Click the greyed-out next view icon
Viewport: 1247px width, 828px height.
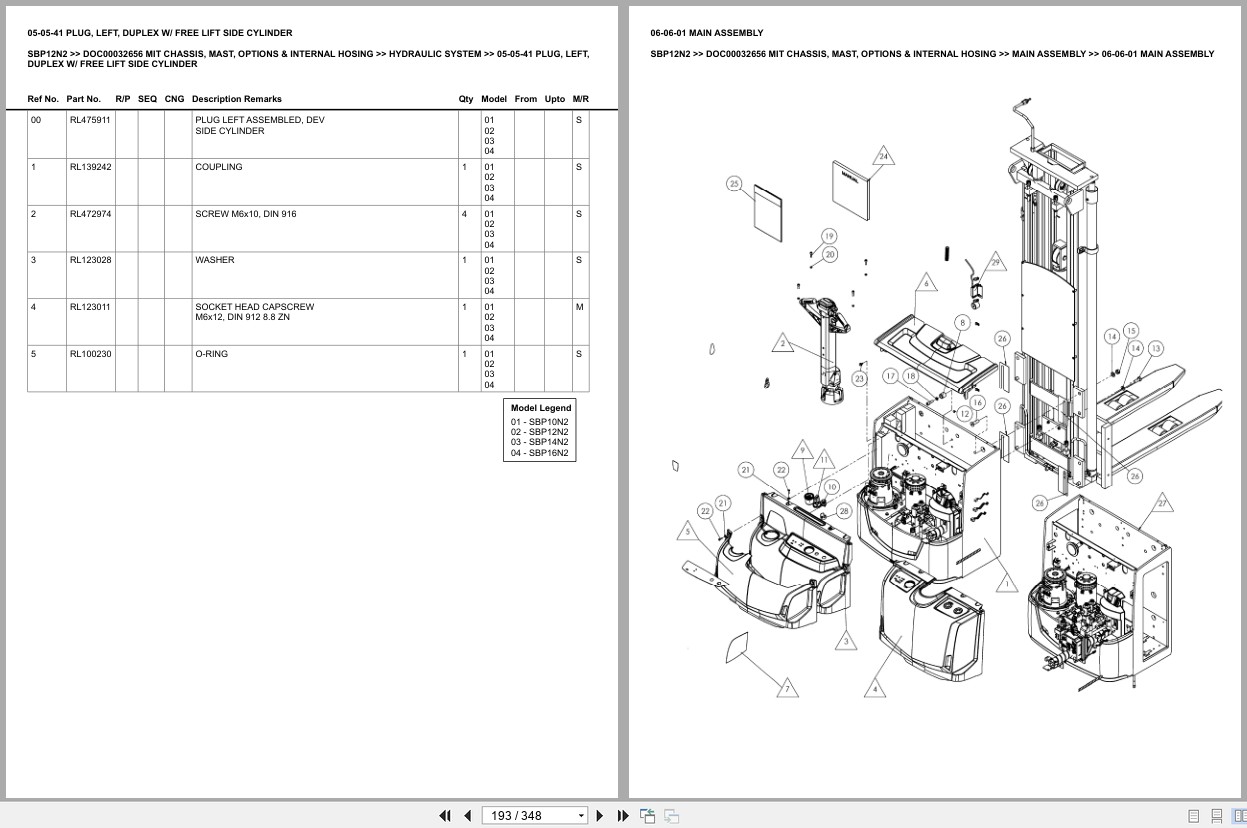(x=671, y=816)
